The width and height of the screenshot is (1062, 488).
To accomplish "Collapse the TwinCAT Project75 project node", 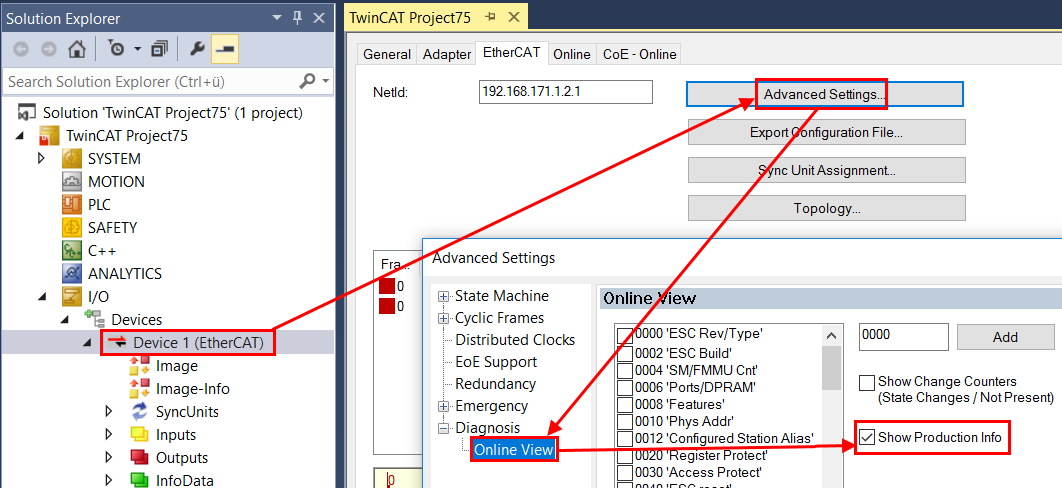I will [18, 136].
